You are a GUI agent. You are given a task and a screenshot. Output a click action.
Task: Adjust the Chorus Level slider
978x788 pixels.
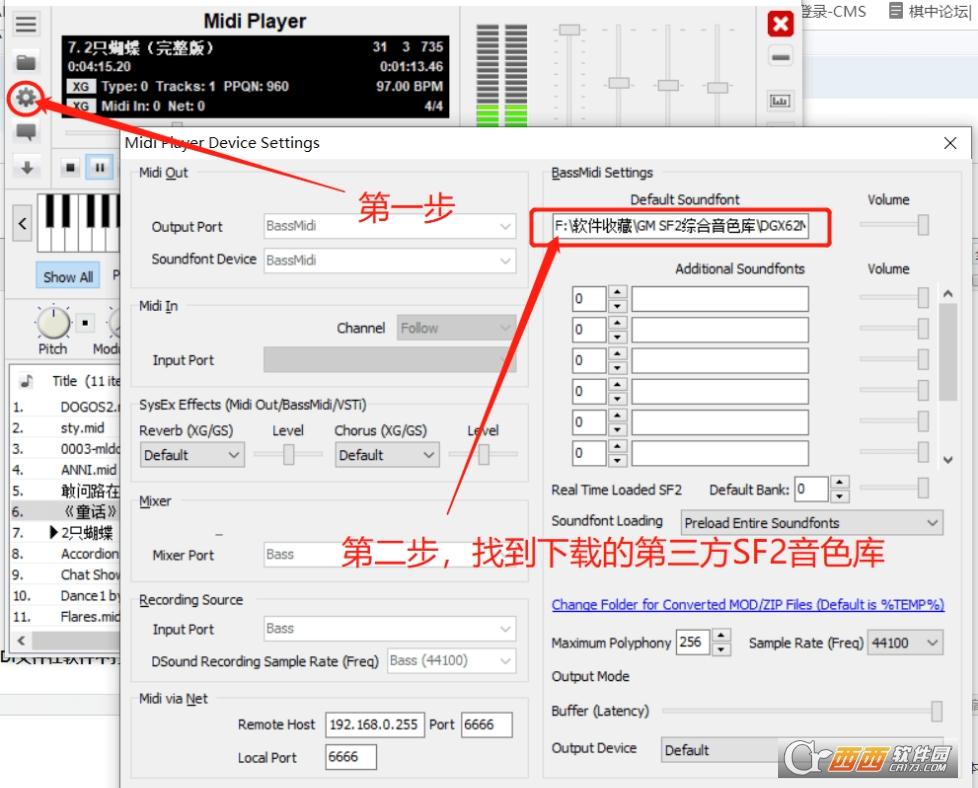[483, 454]
